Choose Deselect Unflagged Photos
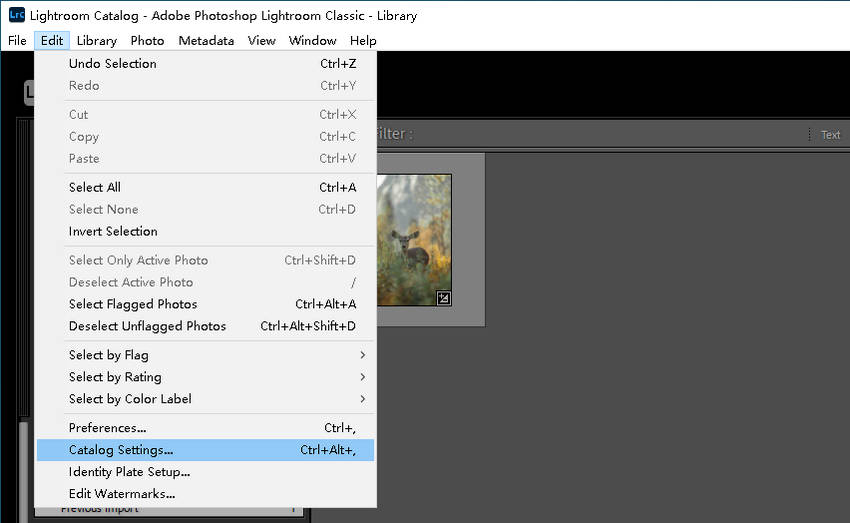The image size is (850, 523). (x=205, y=326)
